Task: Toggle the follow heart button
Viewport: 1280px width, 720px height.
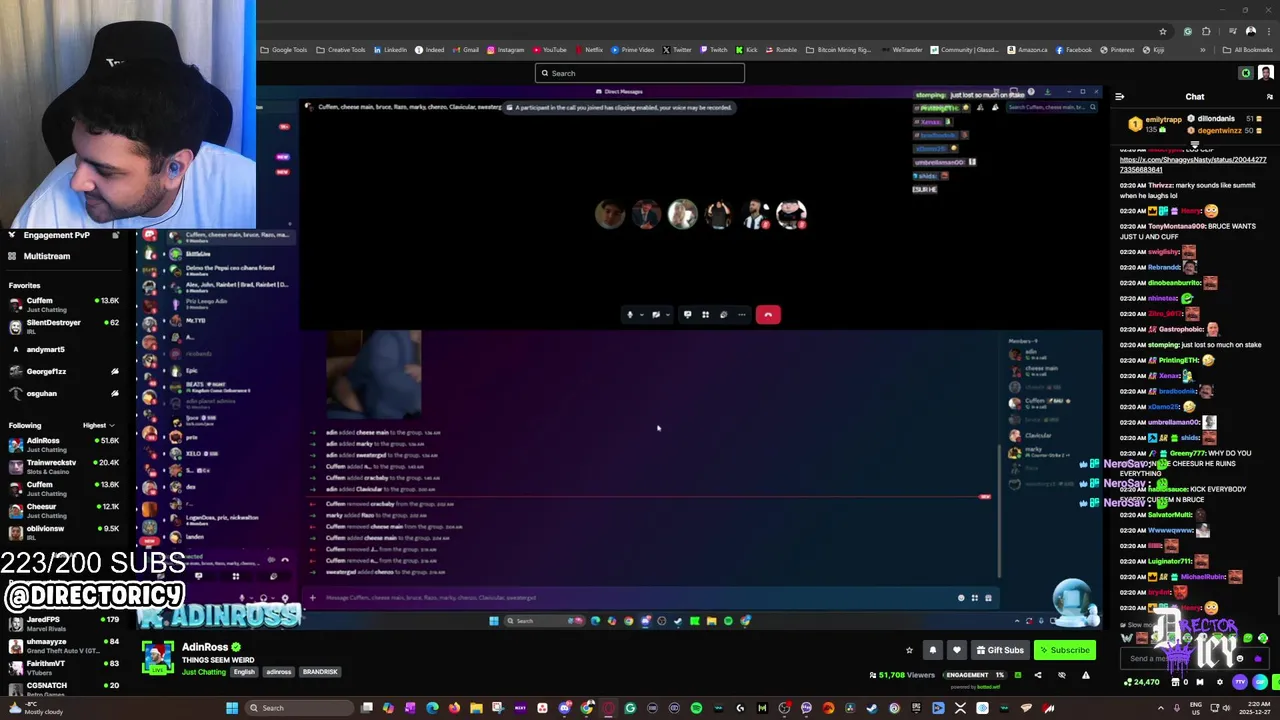Action: pyautogui.click(x=956, y=650)
